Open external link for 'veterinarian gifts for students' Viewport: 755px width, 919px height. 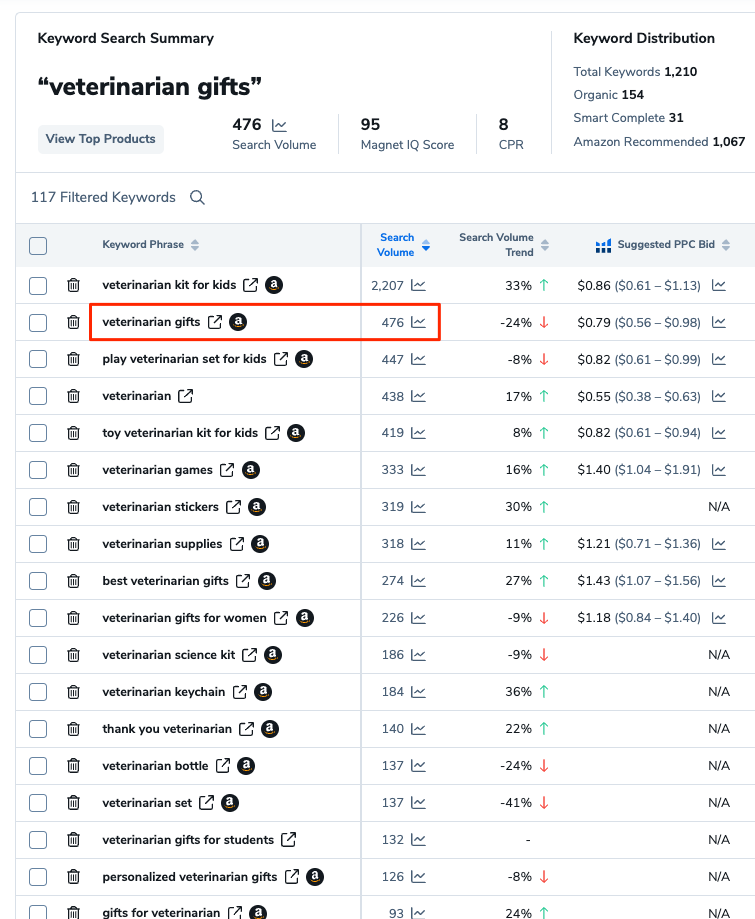coord(288,840)
